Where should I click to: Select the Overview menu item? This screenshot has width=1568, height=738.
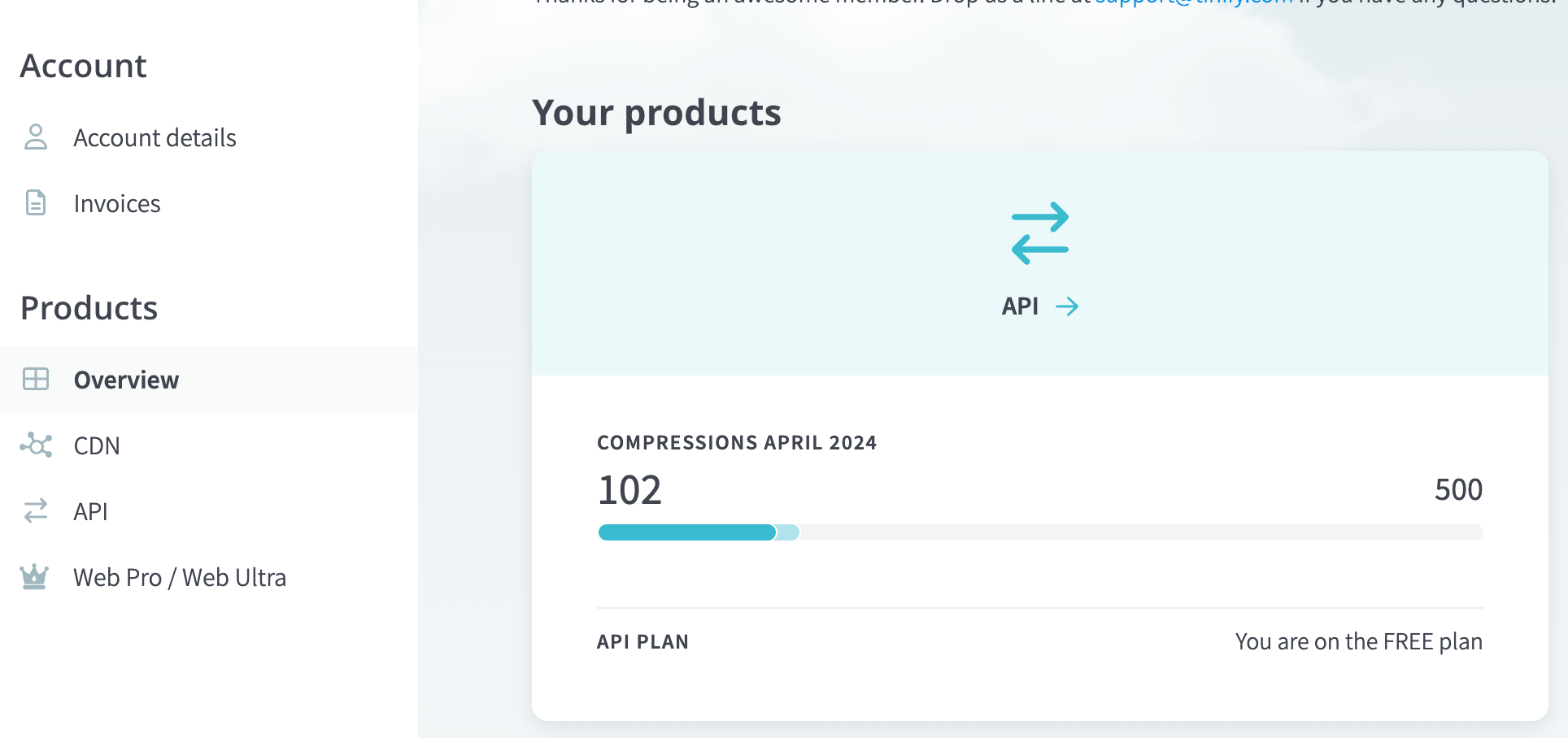coord(126,380)
